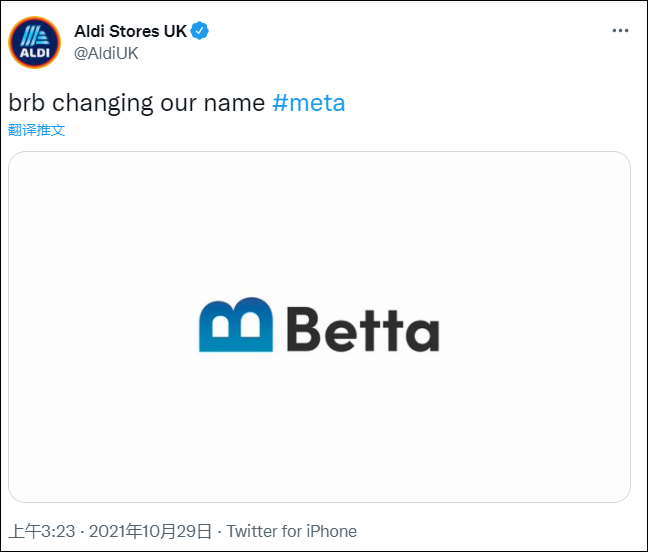Click the blue verified checkmark badge
Viewport: 648px width, 552px height.
coord(200,31)
